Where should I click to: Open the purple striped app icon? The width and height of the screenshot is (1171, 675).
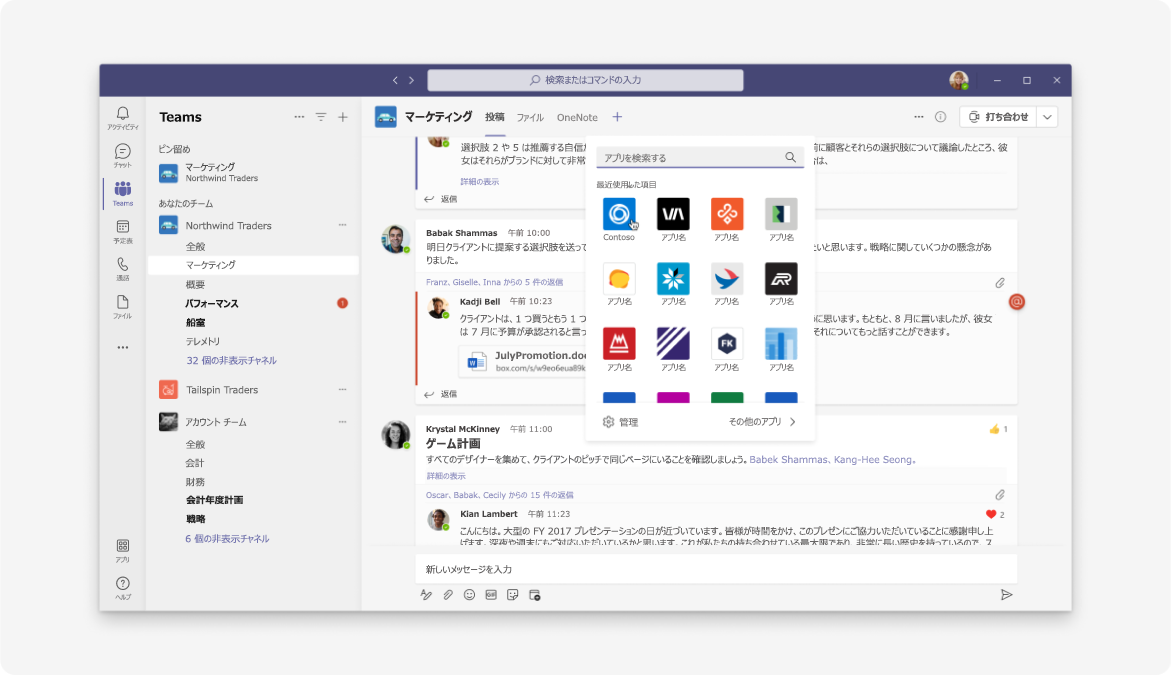pos(673,343)
